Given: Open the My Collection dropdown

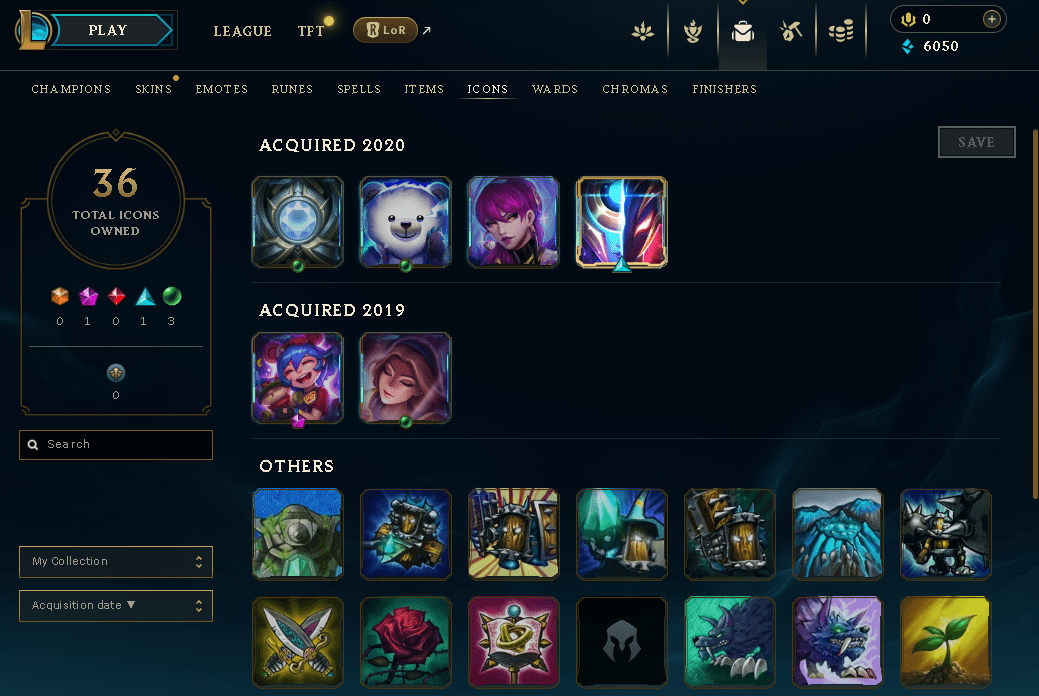Looking at the screenshot, I should pos(116,561).
